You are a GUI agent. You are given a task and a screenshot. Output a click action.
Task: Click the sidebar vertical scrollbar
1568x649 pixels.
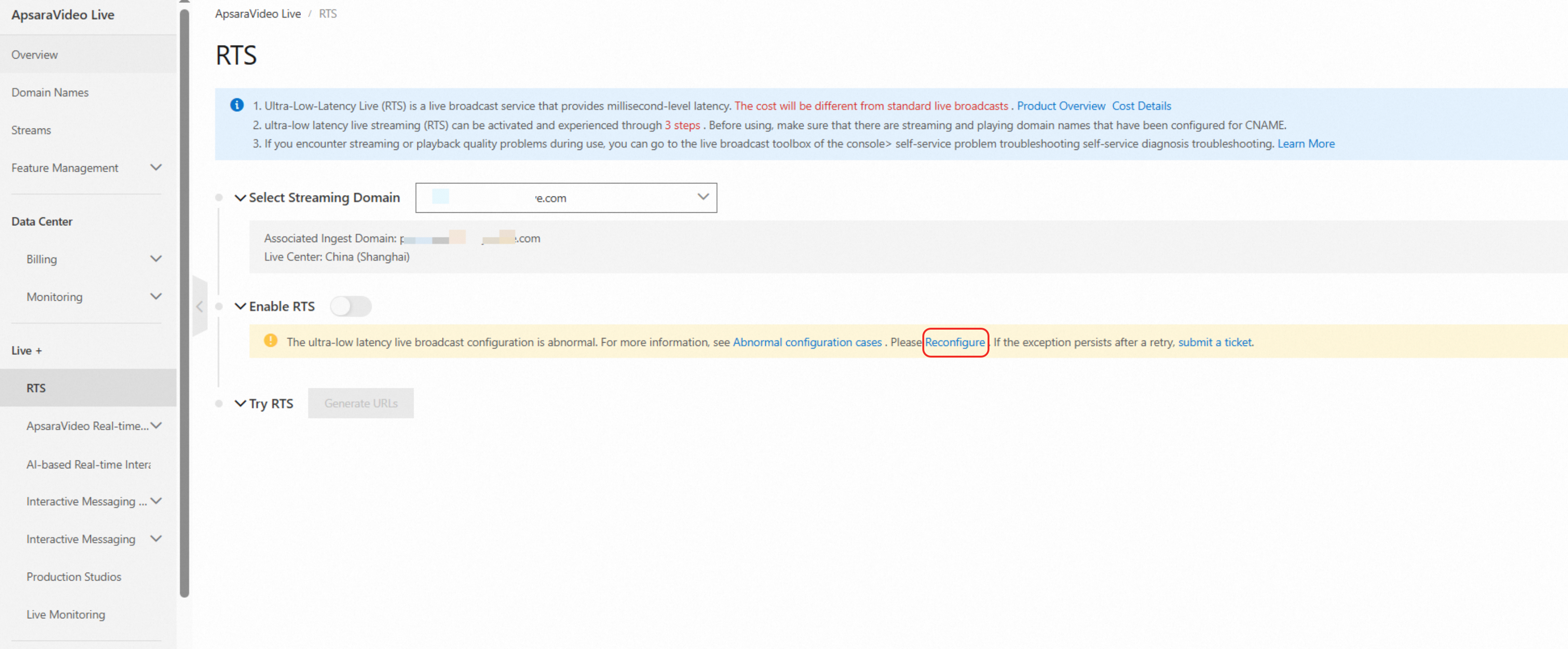pyautogui.click(x=184, y=304)
